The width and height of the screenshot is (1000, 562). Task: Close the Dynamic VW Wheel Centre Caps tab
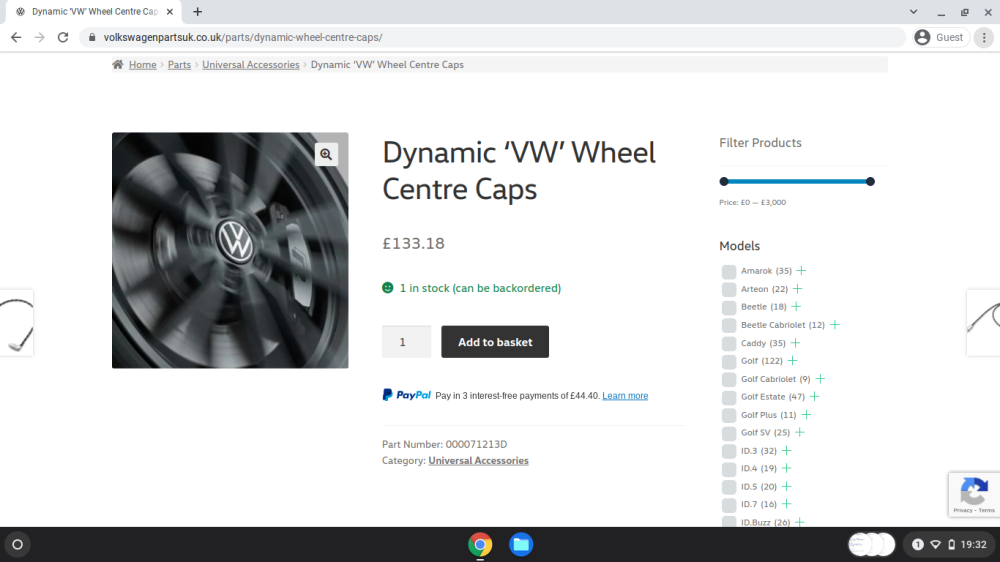pos(170,11)
